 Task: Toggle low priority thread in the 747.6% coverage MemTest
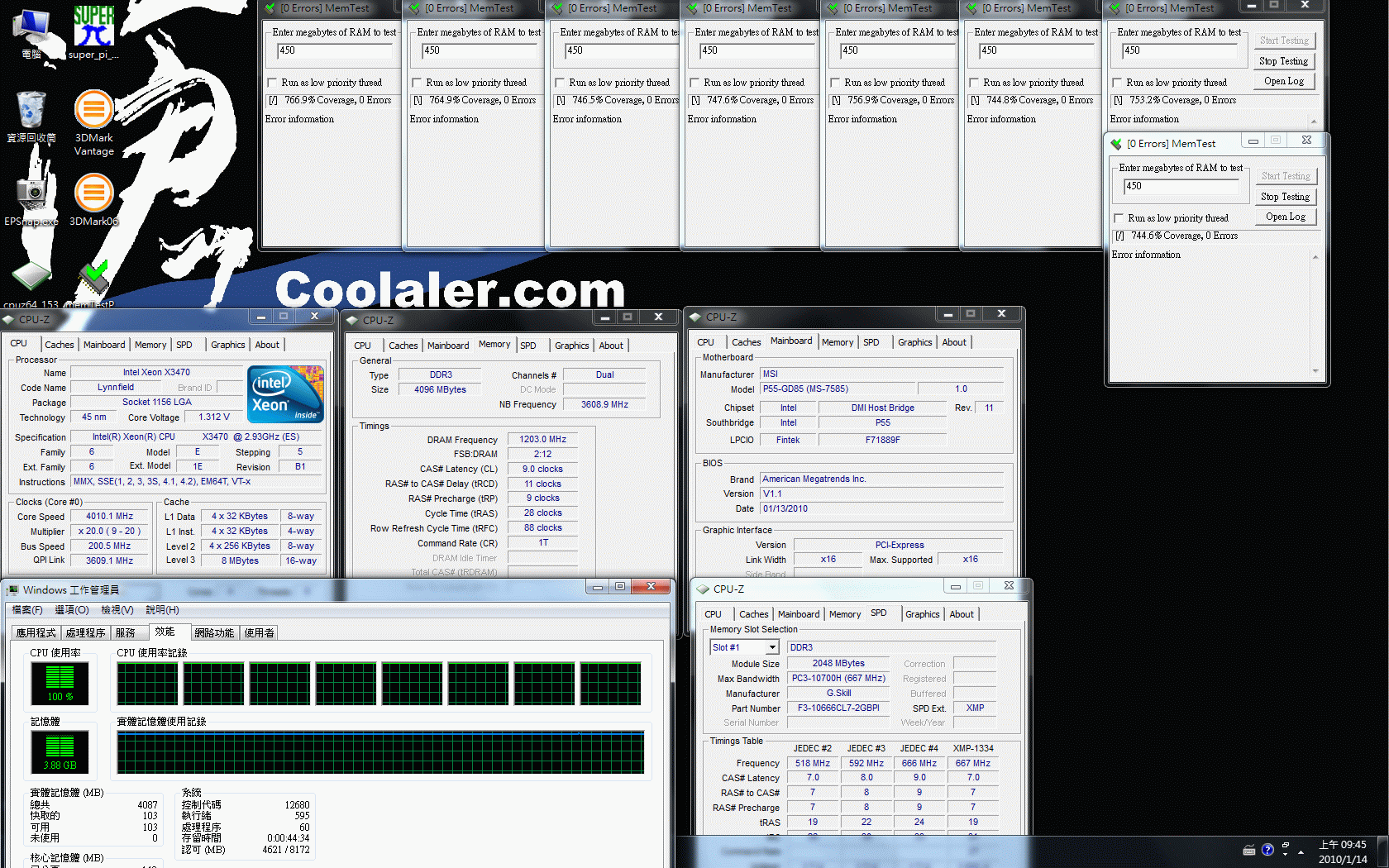click(x=694, y=83)
